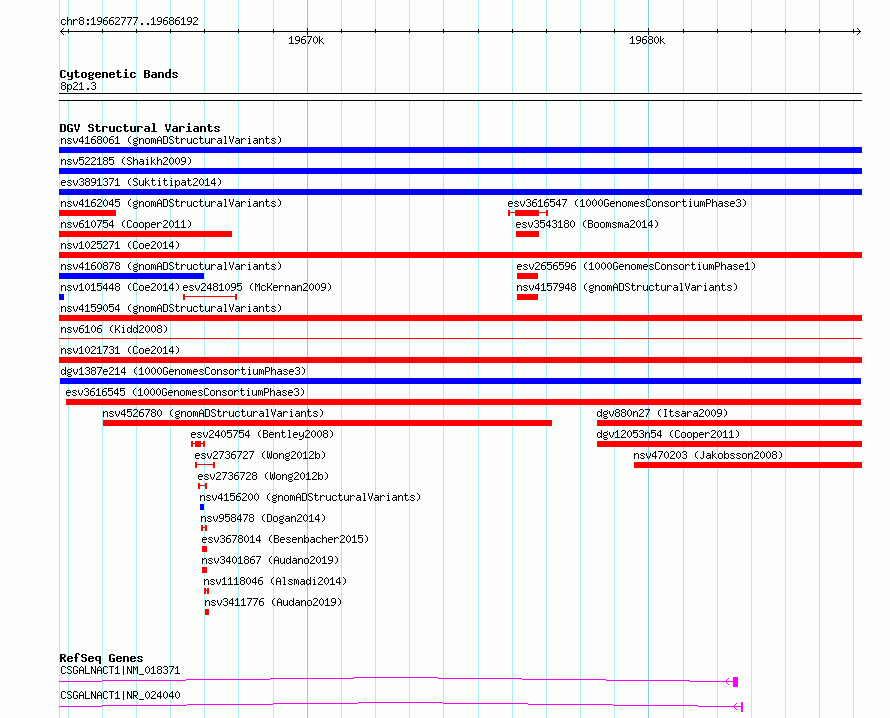Open the nsv4159054 gnomAD variant label
Viewport: 890px width, 718px height.
coord(171,308)
